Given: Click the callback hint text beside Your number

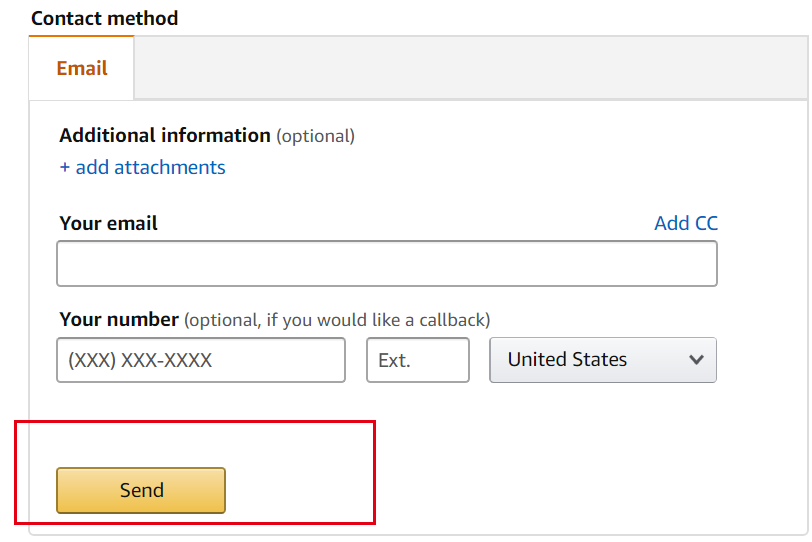Looking at the screenshot, I should pyautogui.click(x=337, y=321).
